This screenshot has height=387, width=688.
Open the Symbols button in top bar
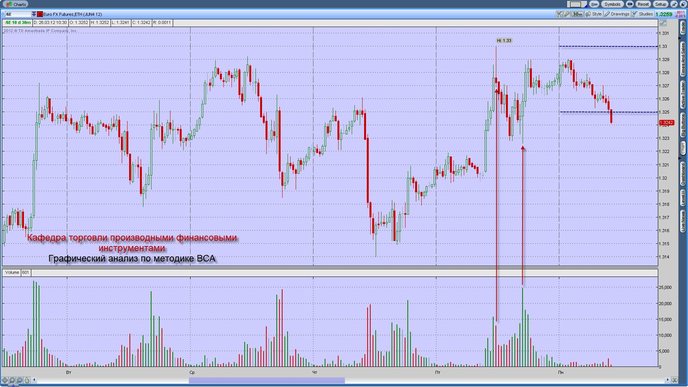[x=612, y=4]
